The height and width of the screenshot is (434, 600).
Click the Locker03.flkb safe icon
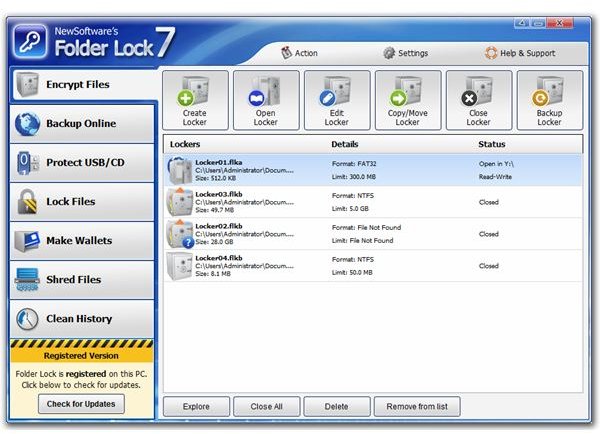pyautogui.click(x=180, y=202)
